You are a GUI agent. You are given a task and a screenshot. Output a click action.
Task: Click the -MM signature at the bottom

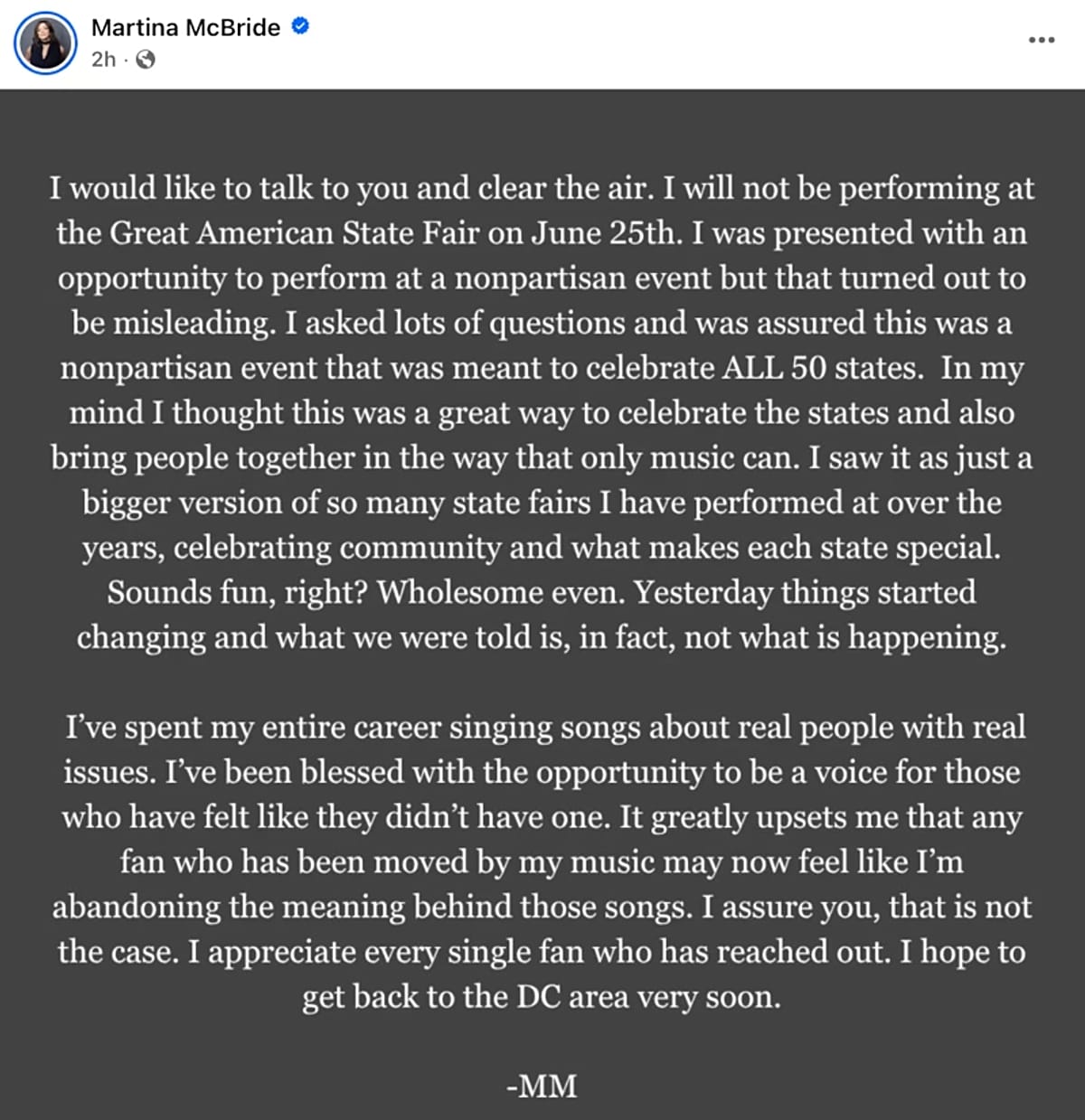pyautogui.click(x=542, y=1086)
